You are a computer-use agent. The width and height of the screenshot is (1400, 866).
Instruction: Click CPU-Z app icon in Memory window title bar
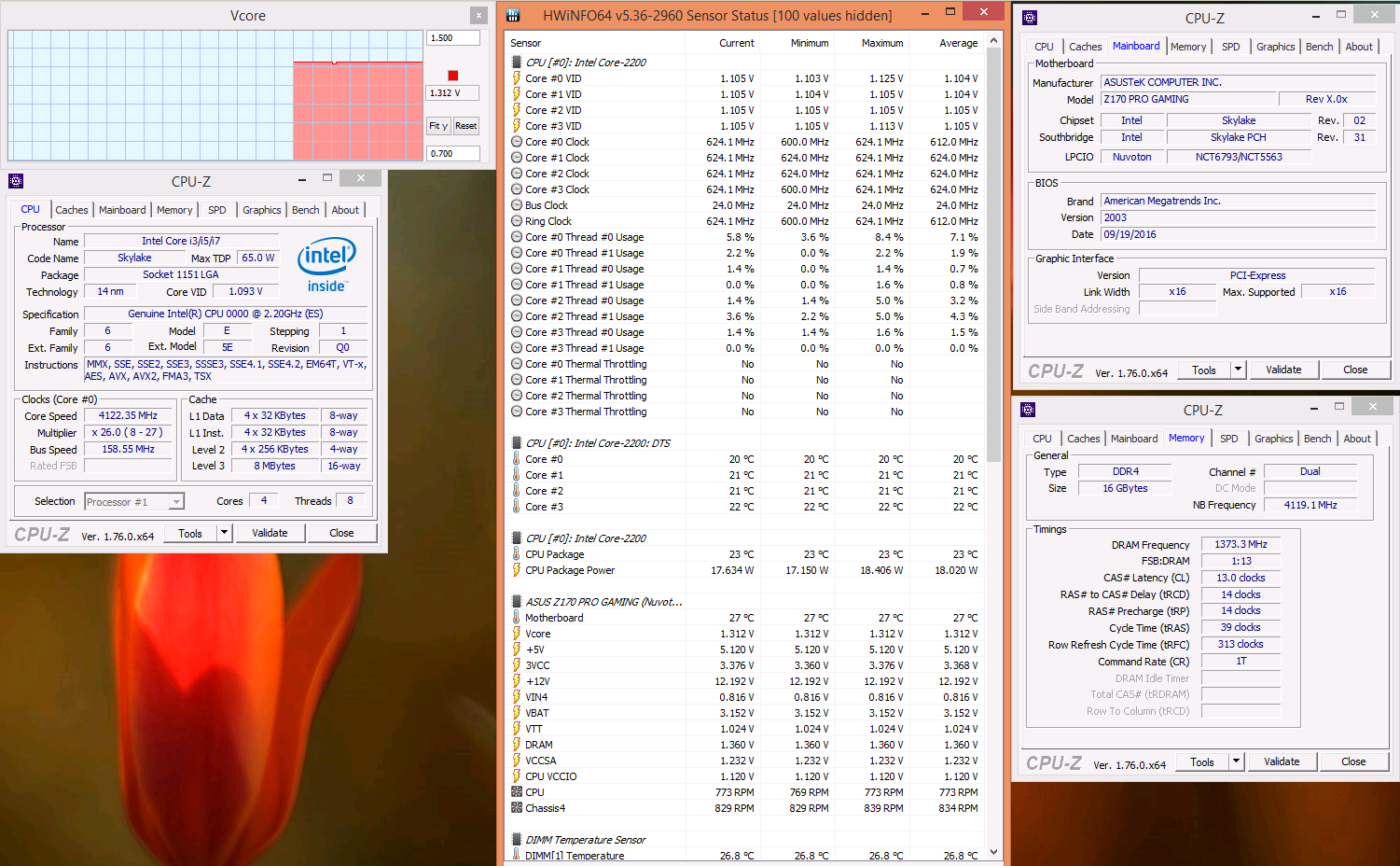tap(1028, 410)
